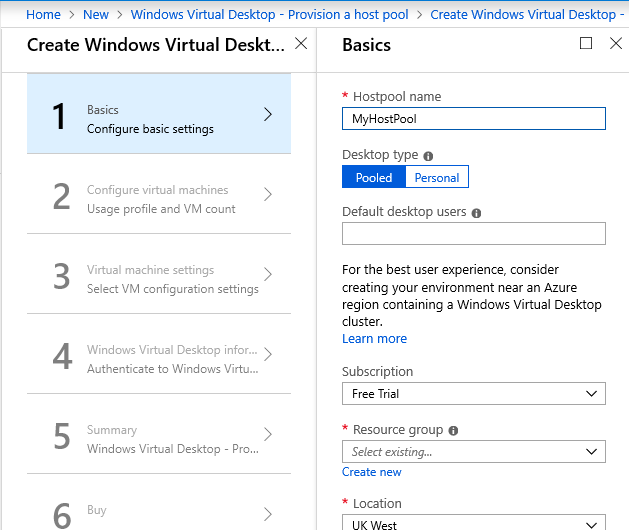Open the Subscription dropdown
Image resolution: width=629 pixels, height=530 pixels.
point(474,394)
